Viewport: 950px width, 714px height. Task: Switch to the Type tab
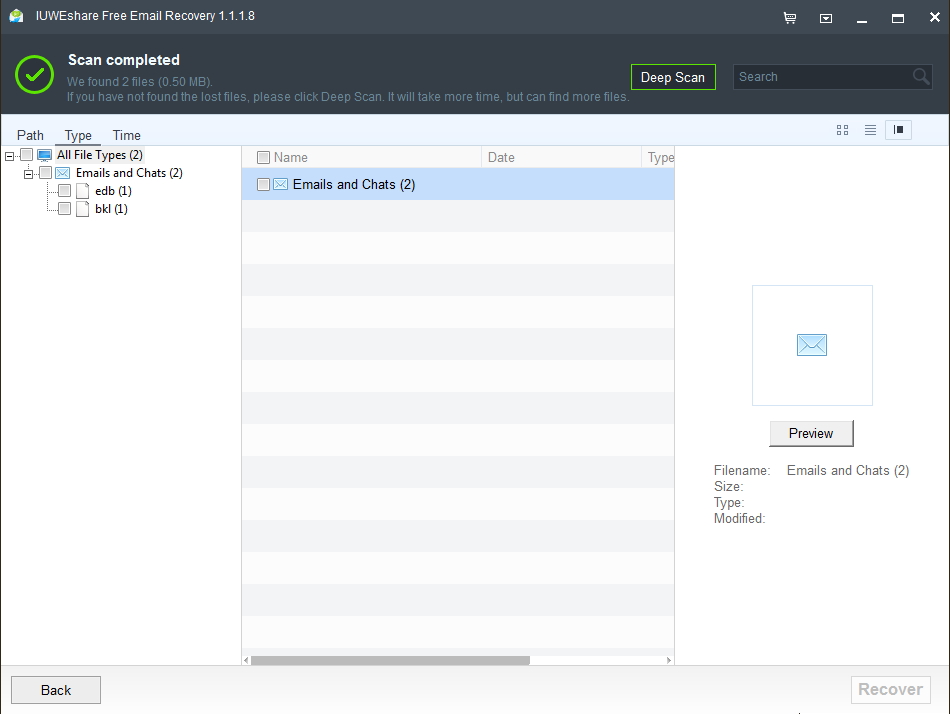[x=78, y=135]
